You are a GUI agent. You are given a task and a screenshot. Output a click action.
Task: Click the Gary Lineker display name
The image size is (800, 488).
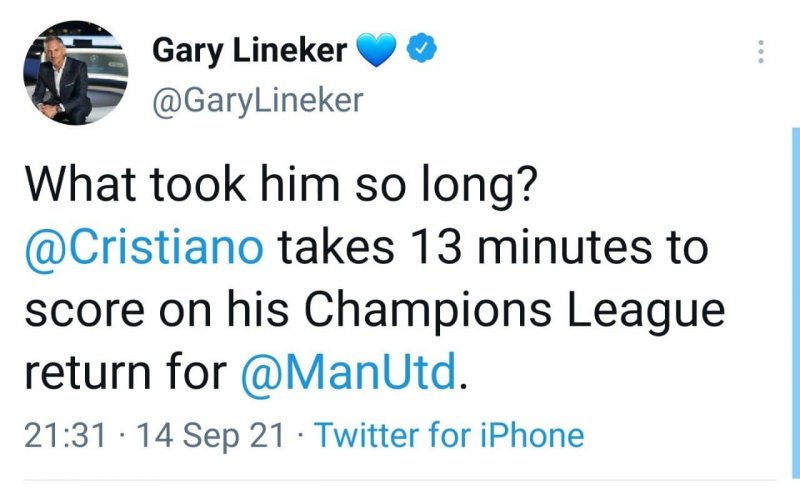[249, 49]
